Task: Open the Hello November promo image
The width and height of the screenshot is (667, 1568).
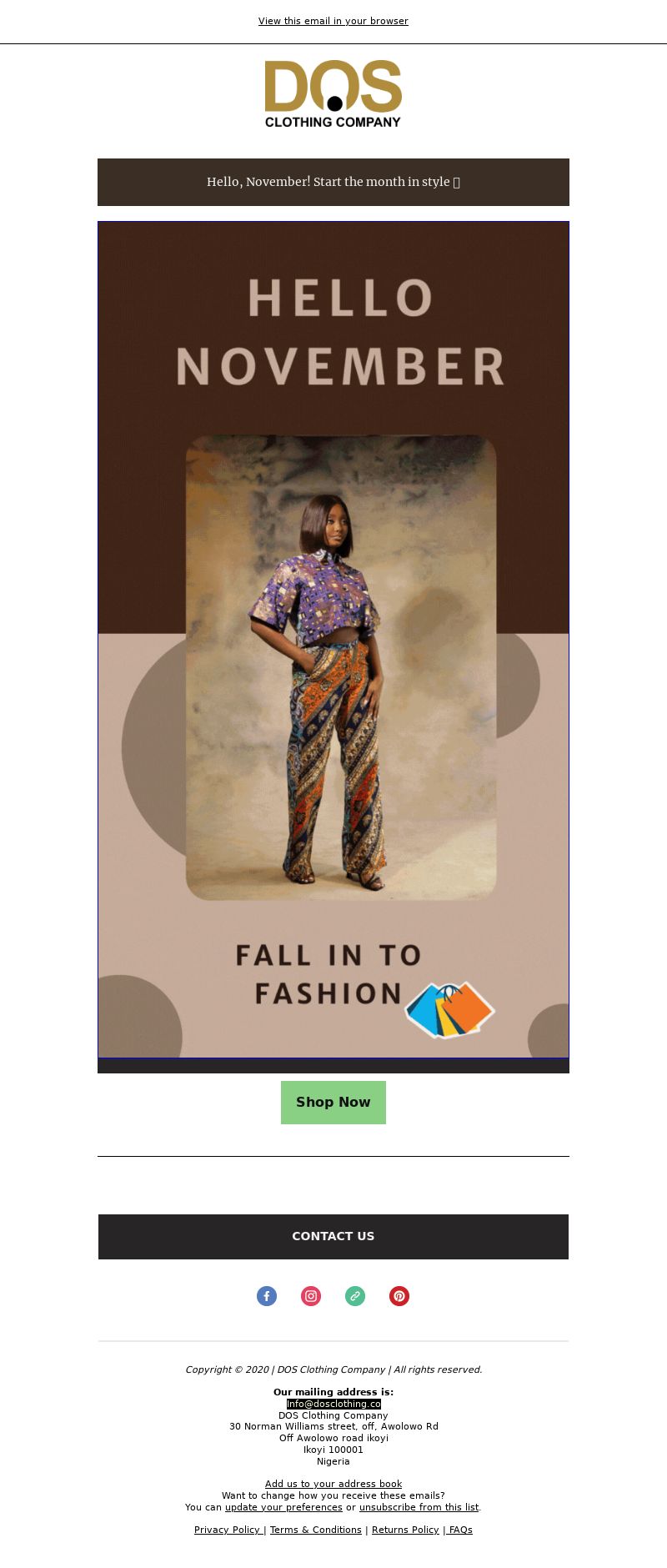Action: pos(333,640)
